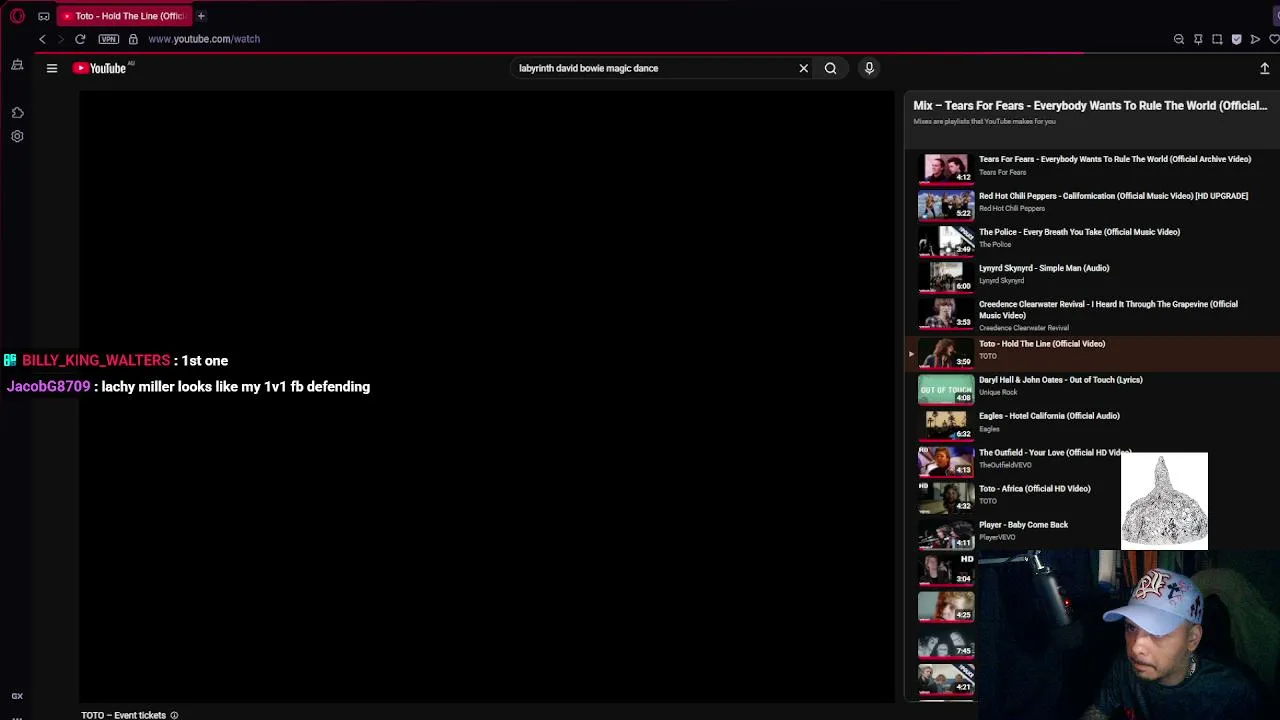Open the zoom-out magnifier in toolbar
Image resolution: width=1280 pixels, height=720 pixels.
click(1179, 39)
